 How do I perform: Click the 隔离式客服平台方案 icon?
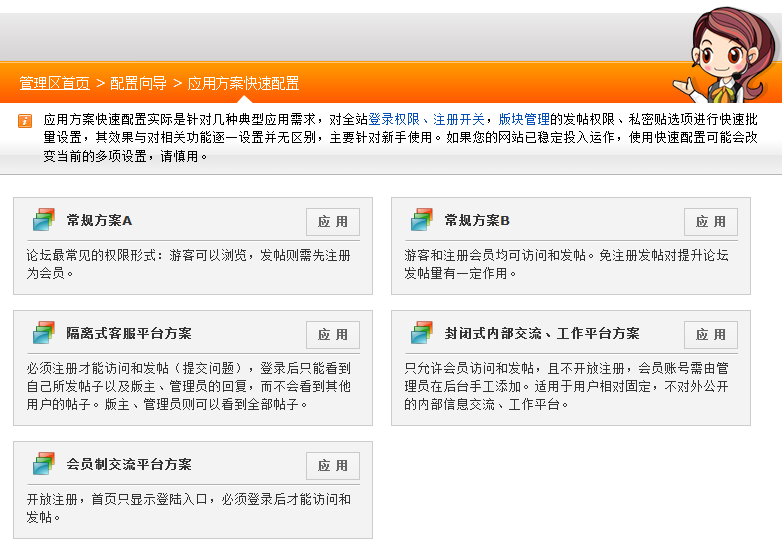coord(43,333)
